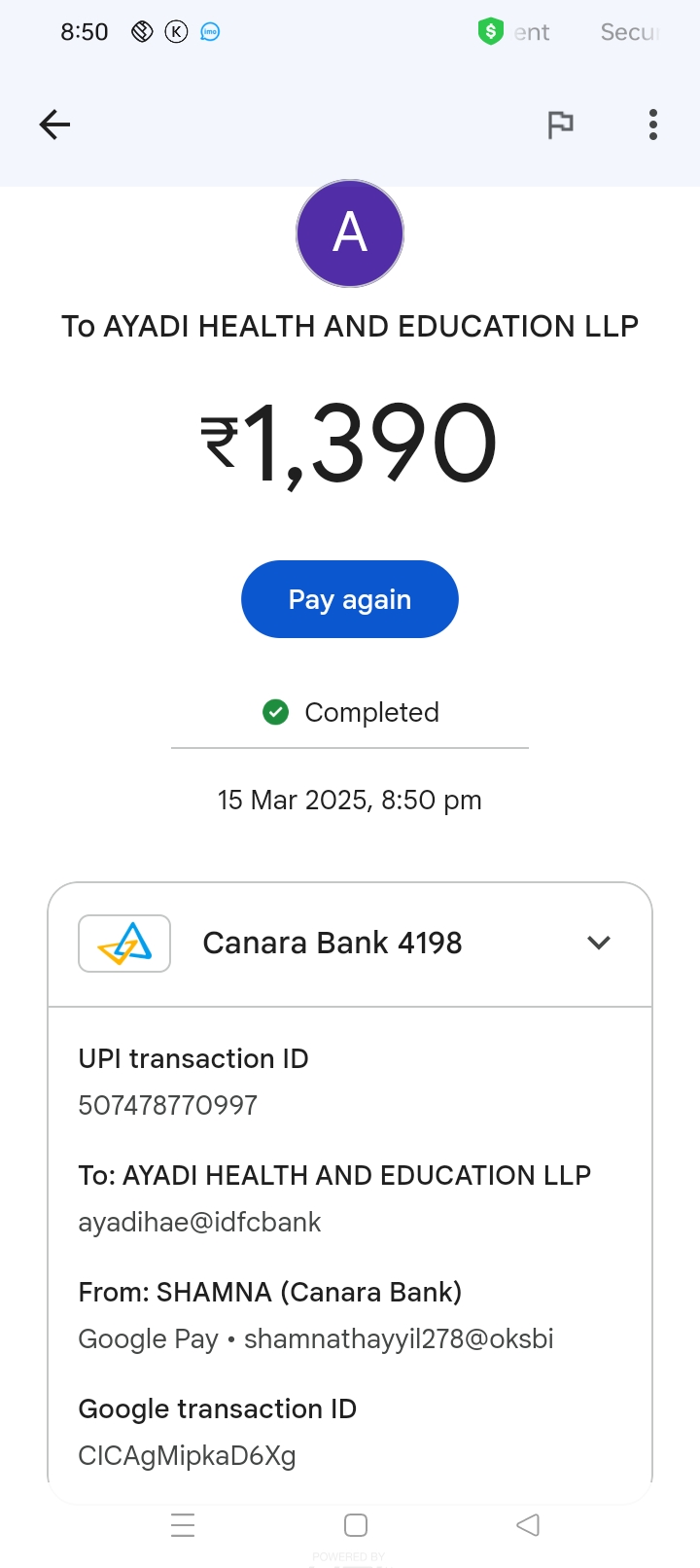This screenshot has height=1568, width=700.
Task: Tap the green shield status bar icon
Action: tap(491, 32)
